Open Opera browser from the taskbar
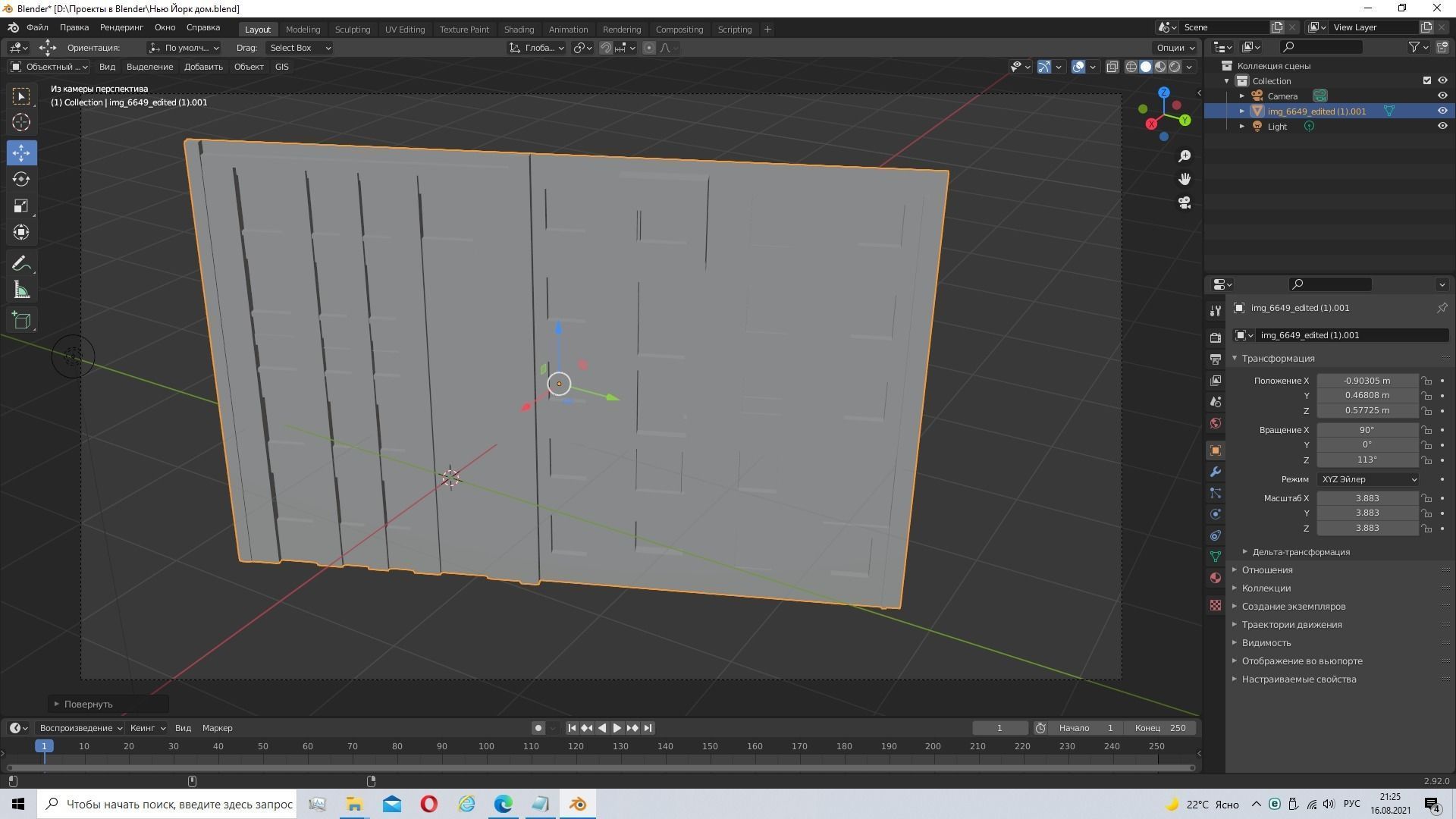 tap(428, 804)
